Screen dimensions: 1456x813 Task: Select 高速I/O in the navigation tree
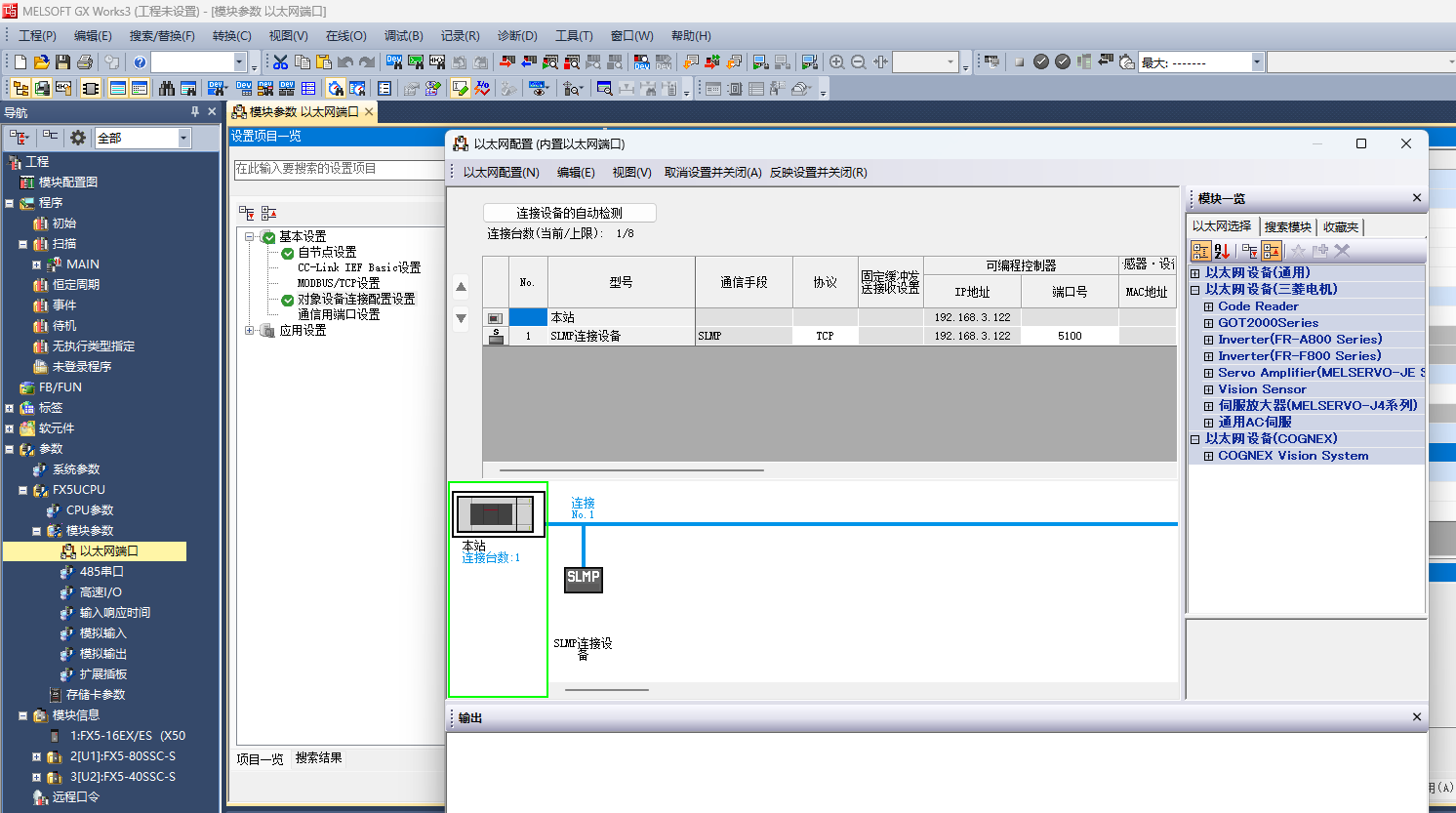click(101, 592)
